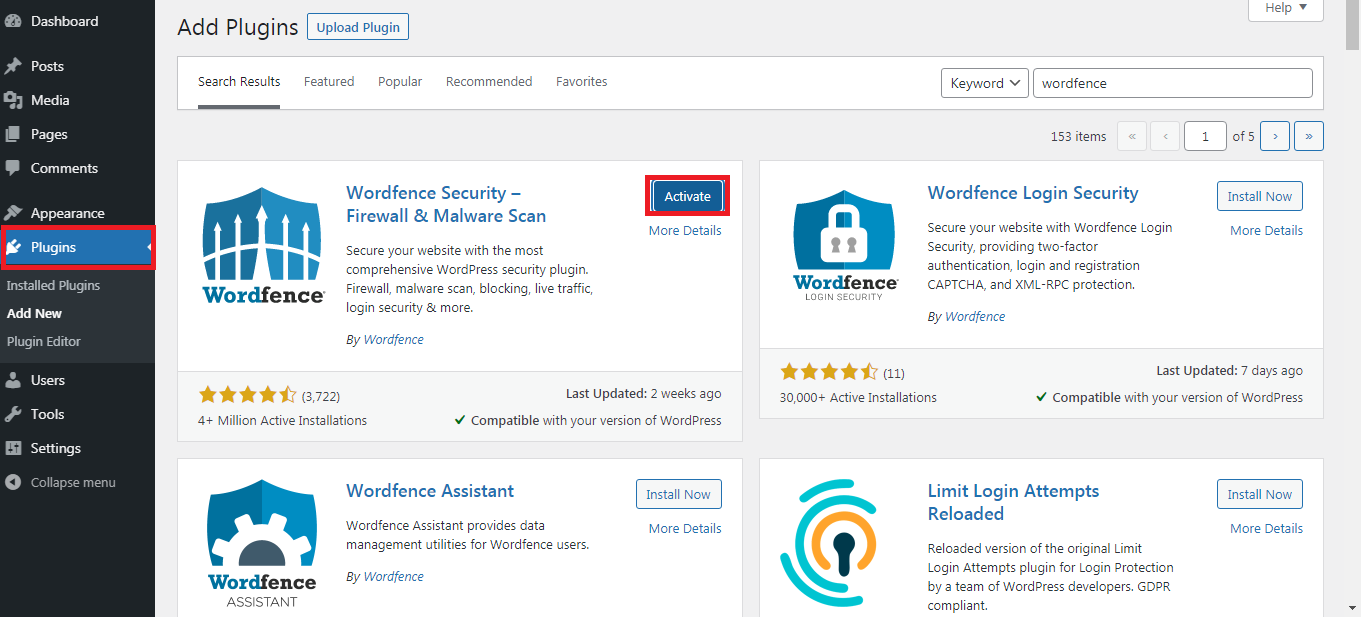Open Plugin Editor submenu item
1361x617 pixels.
point(44,341)
